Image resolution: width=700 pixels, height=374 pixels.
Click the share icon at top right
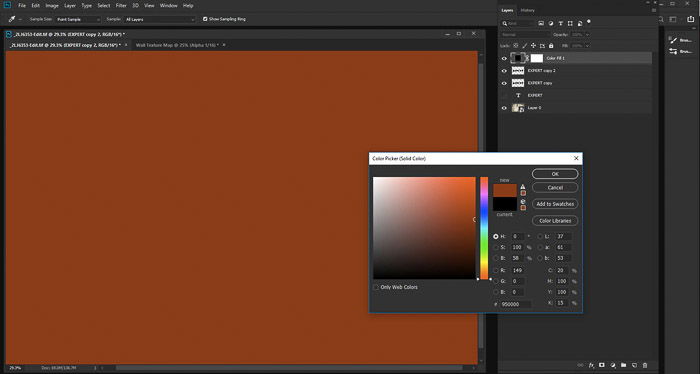691,19
